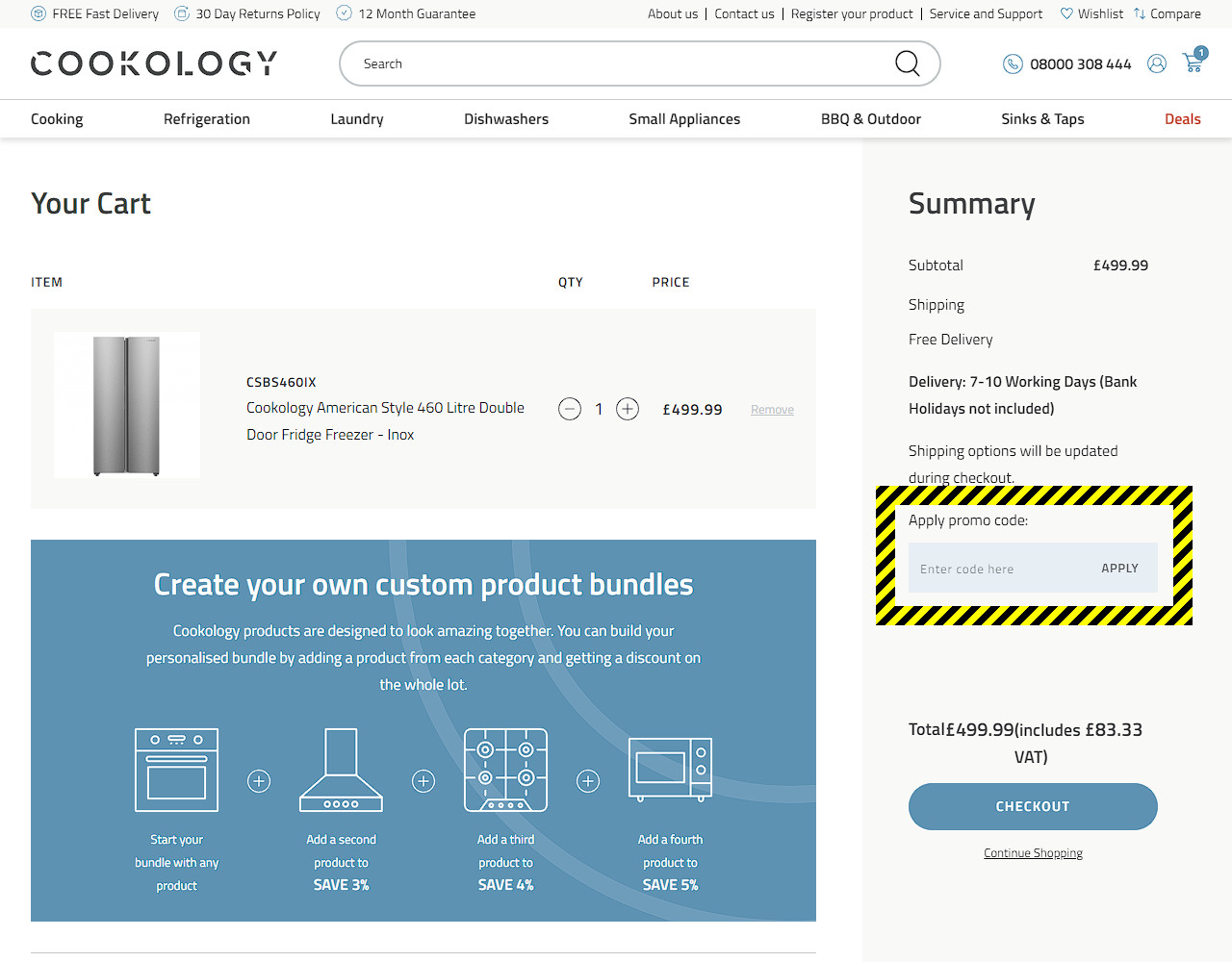Open Register your product link

pyautogui.click(x=852, y=13)
